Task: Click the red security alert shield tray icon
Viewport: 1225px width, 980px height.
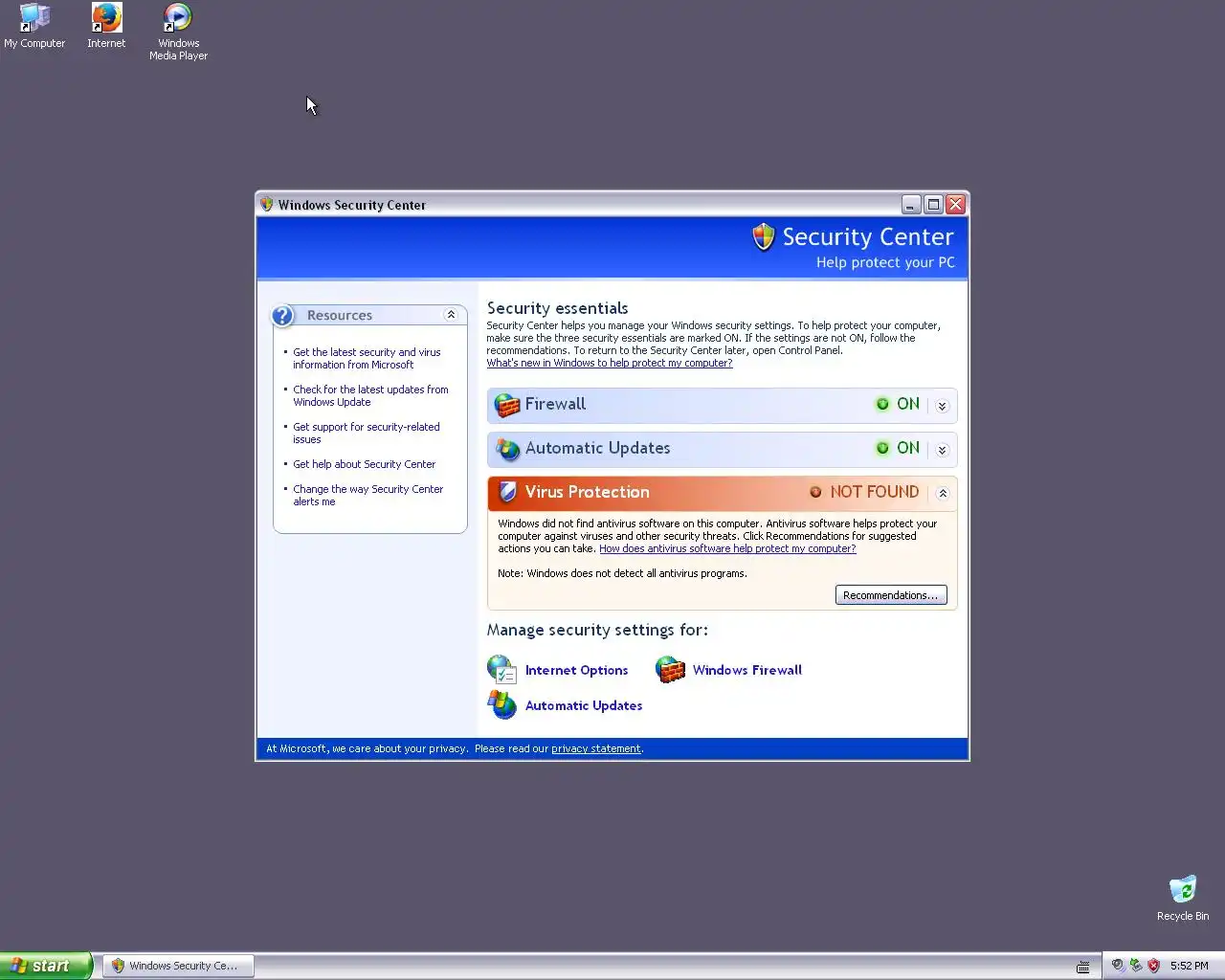Action: pyautogui.click(x=1153, y=966)
